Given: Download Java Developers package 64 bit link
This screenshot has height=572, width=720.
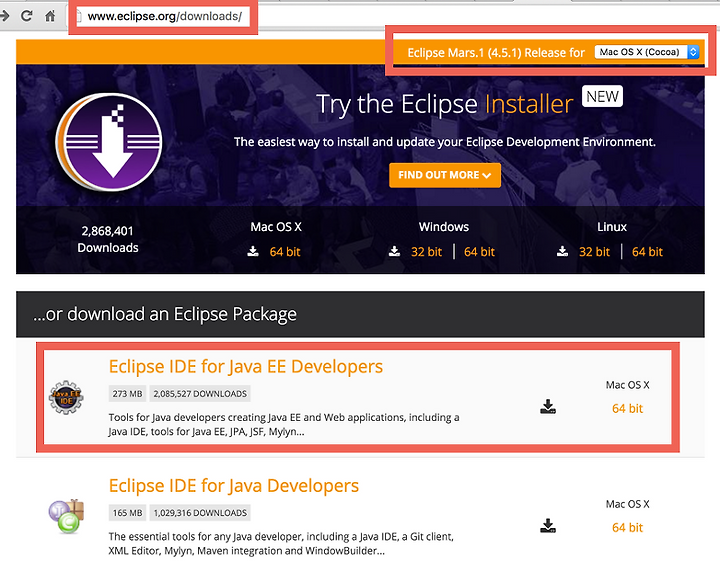Looking at the screenshot, I should pos(627,527).
